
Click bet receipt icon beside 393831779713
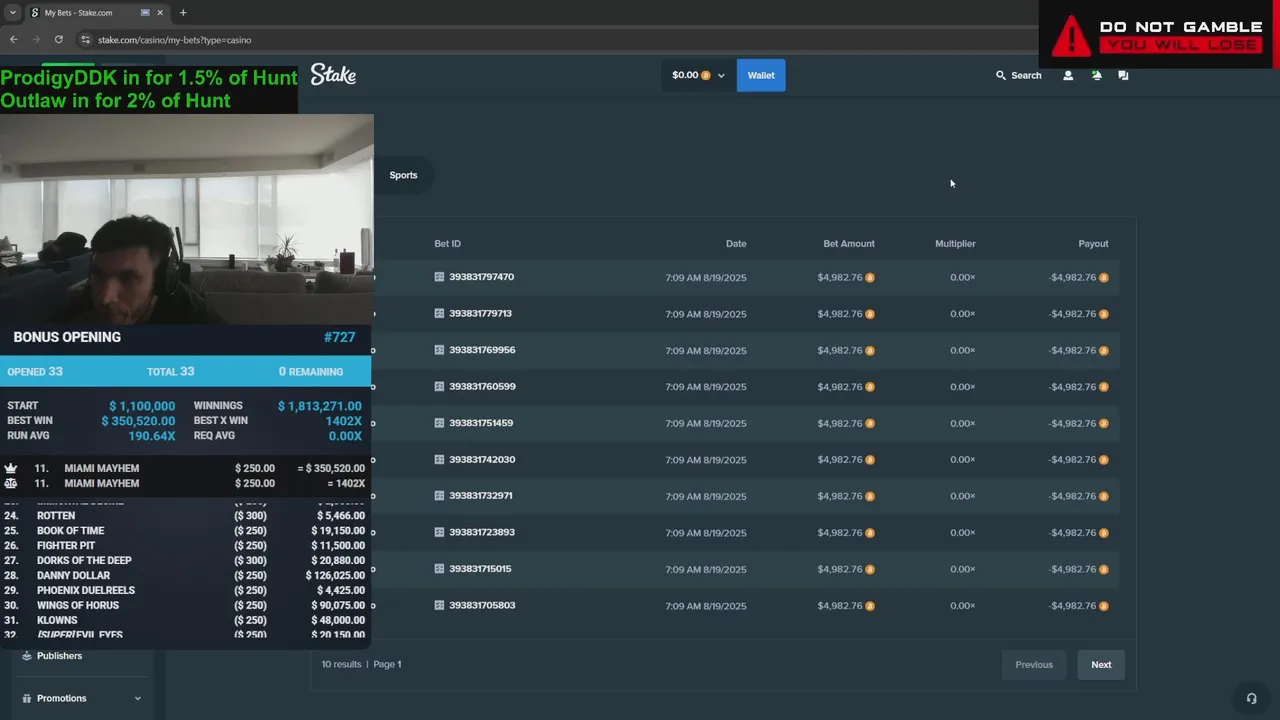(439, 313)
